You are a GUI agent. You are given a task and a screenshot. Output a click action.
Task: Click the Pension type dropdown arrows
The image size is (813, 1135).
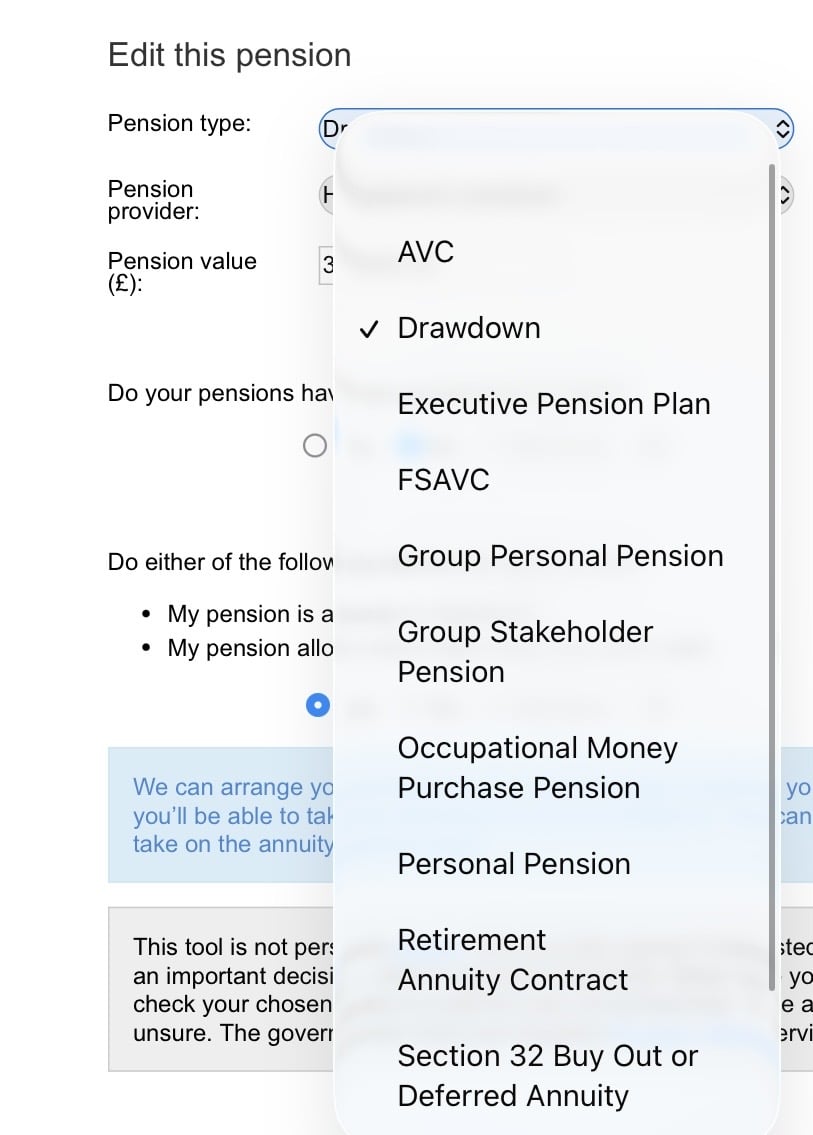784,129
